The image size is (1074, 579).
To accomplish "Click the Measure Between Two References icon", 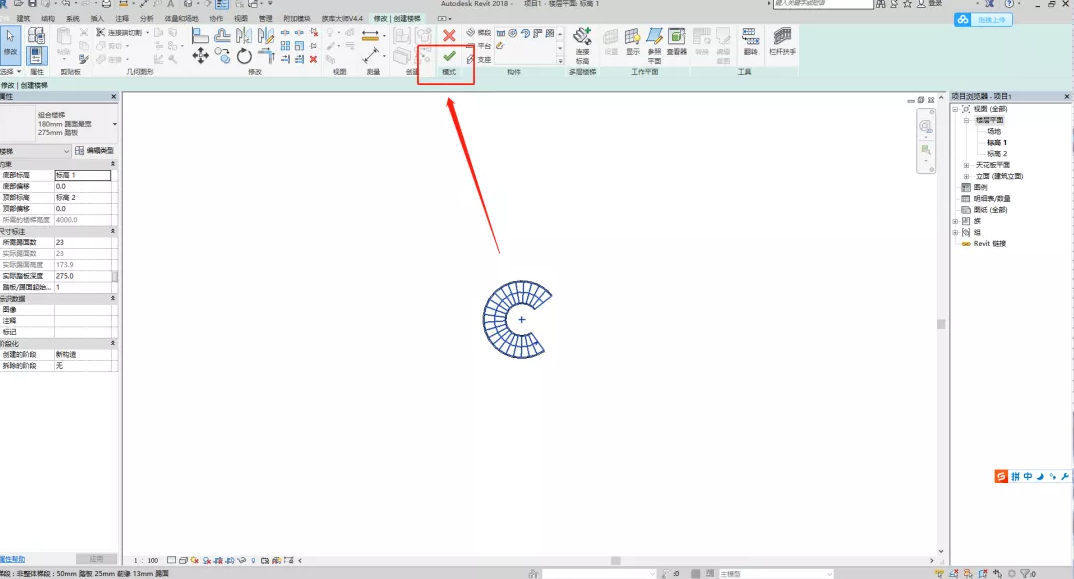I will (371, 56).
